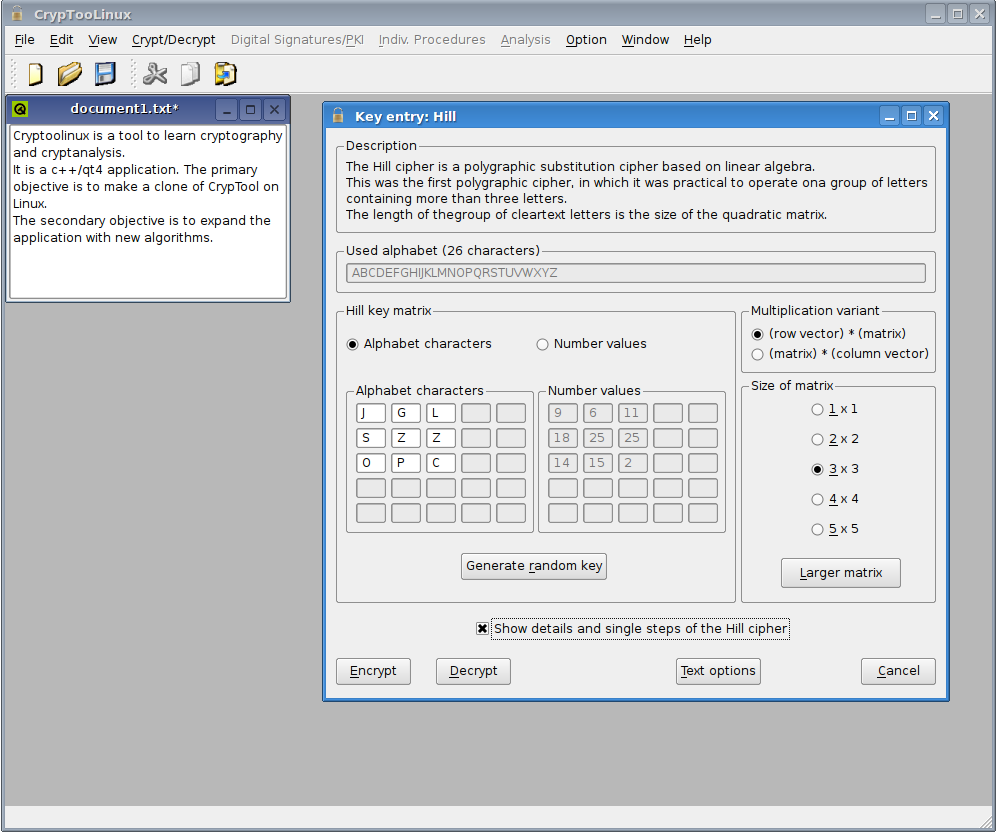
Task: Select 3 x 3 matrix size
Action: pos(835,469)
